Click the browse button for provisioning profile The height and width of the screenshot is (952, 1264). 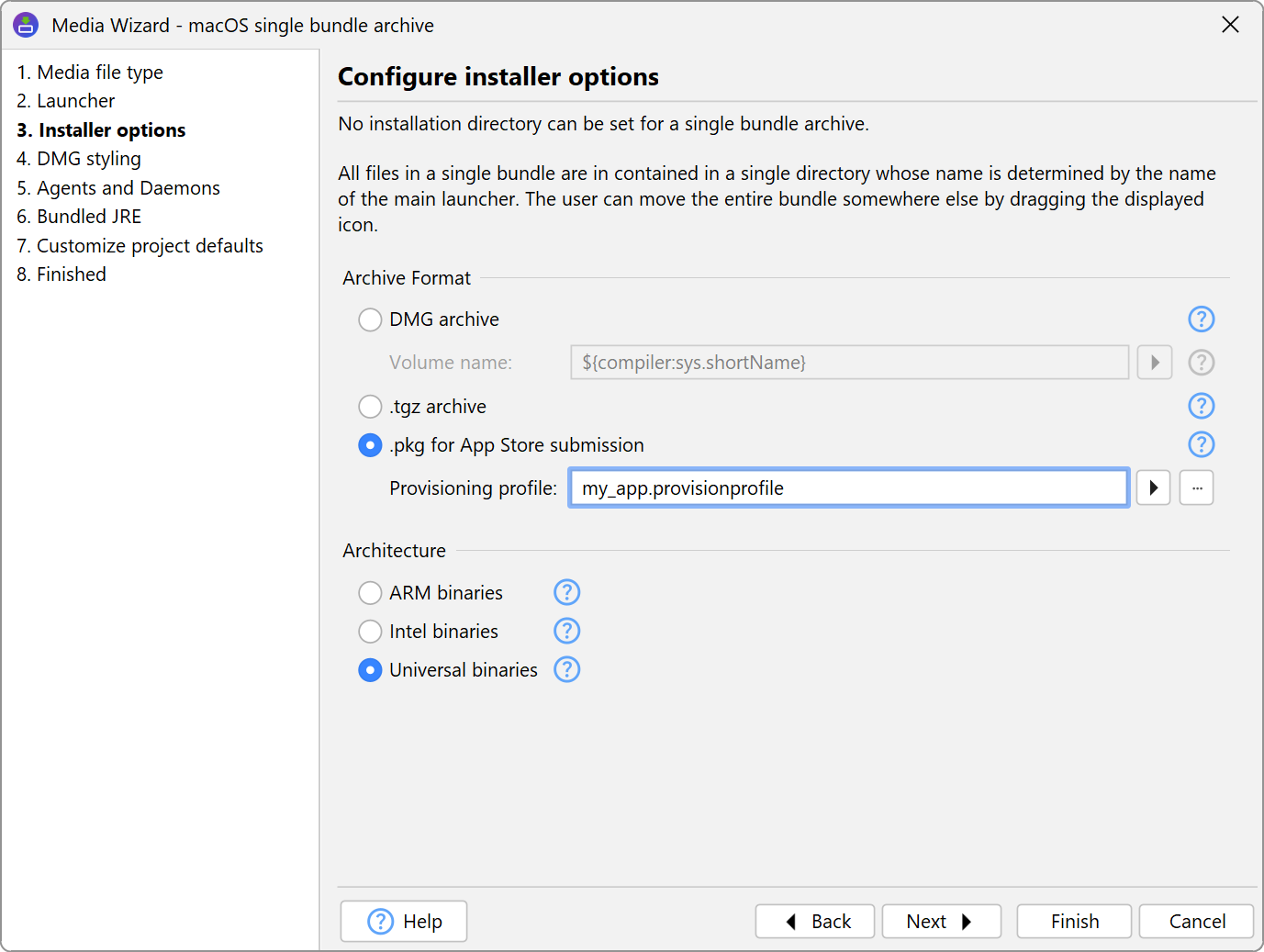coord(1196,488)
